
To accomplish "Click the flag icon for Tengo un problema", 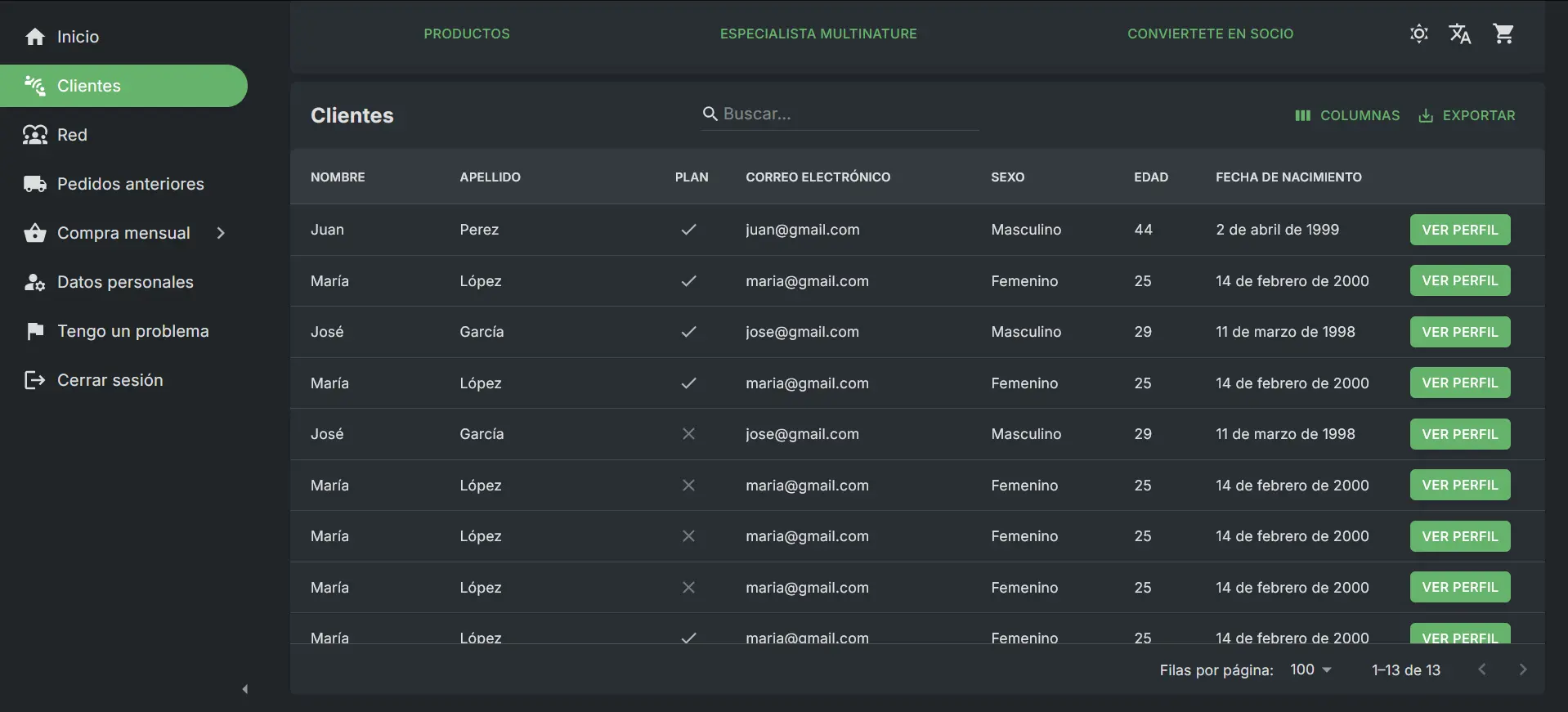I will click(35, 331).
